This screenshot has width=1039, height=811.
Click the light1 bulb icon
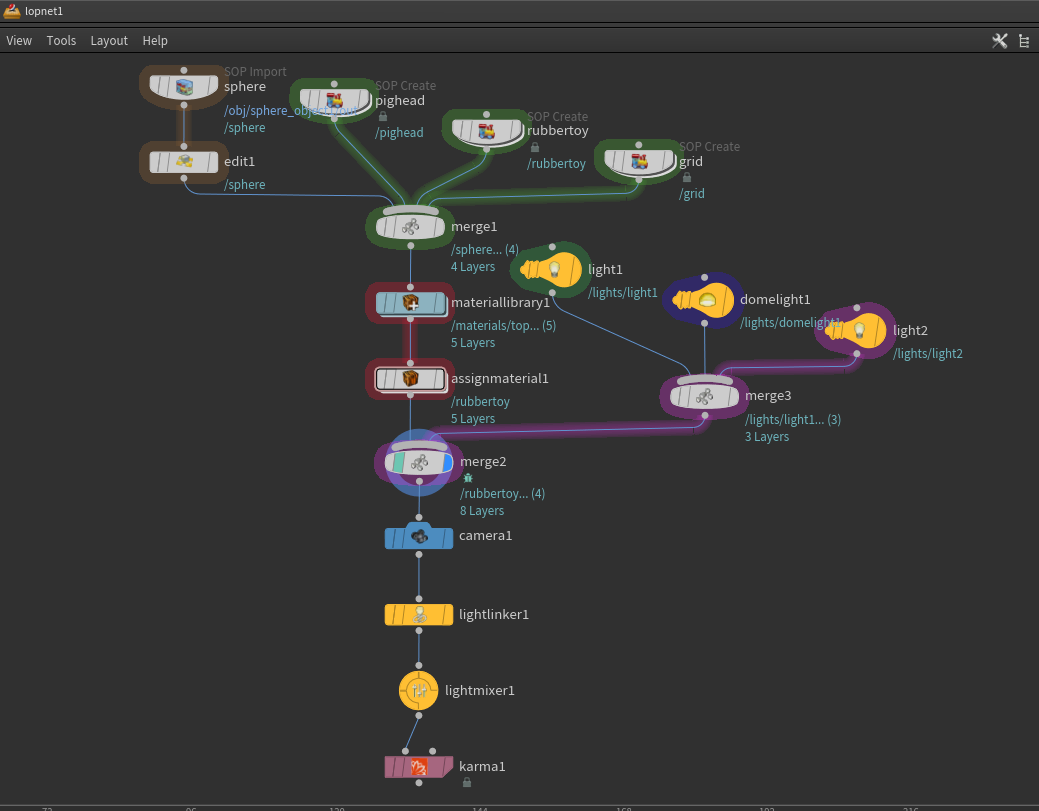click(x=551, y=269)
